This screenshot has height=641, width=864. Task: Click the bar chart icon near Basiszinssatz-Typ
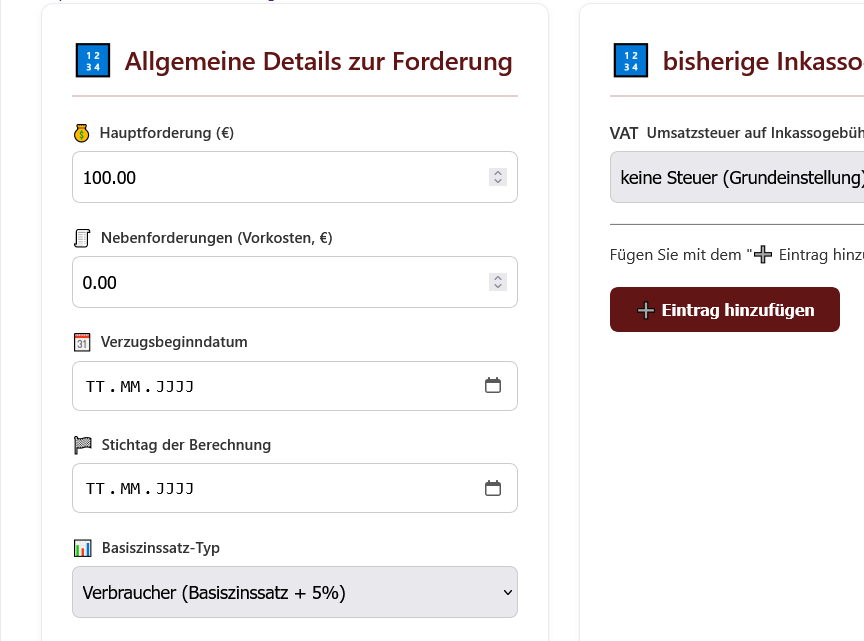[85, 547]
